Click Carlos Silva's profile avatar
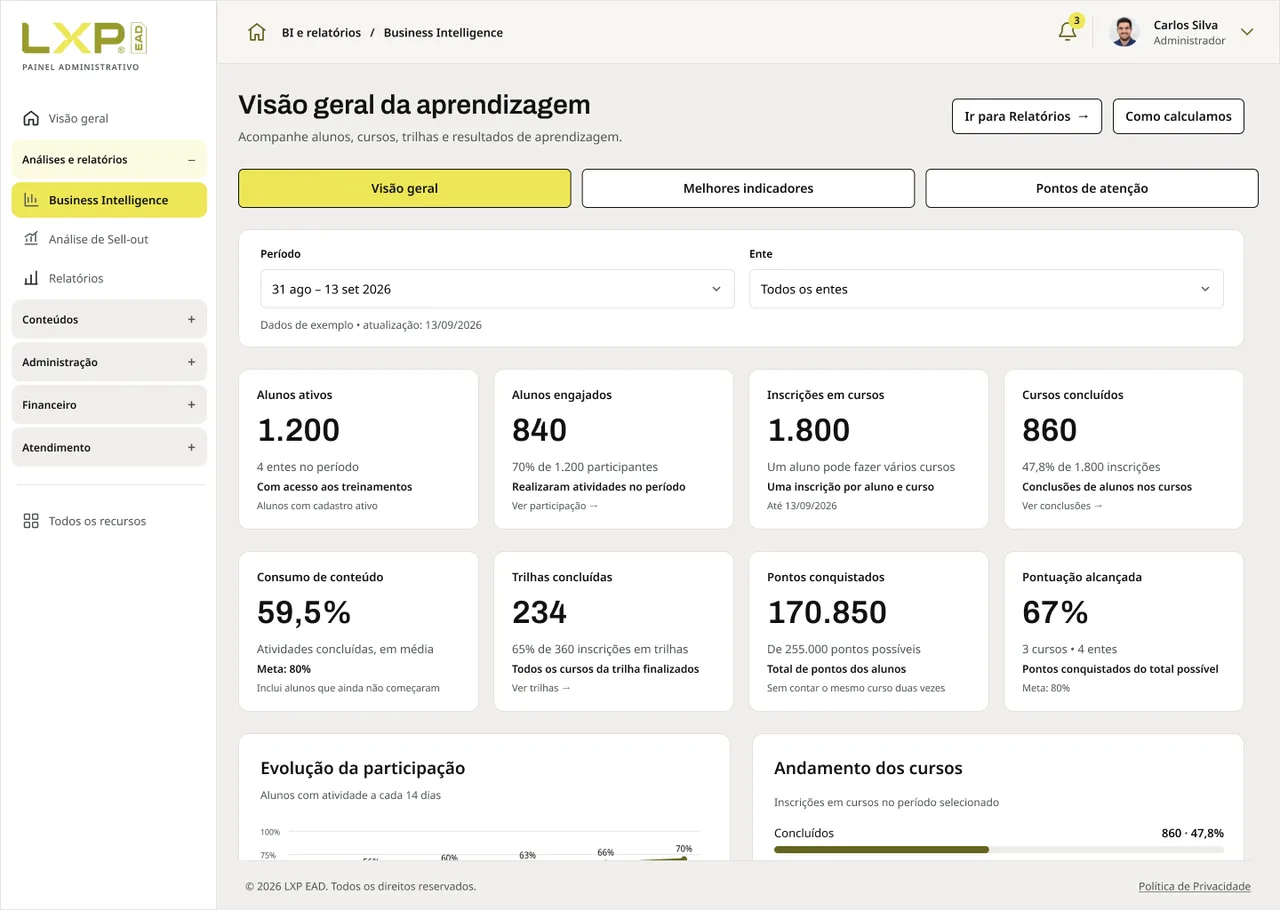The height and width of the screenshot is (910, 1280). [1125, 32]
